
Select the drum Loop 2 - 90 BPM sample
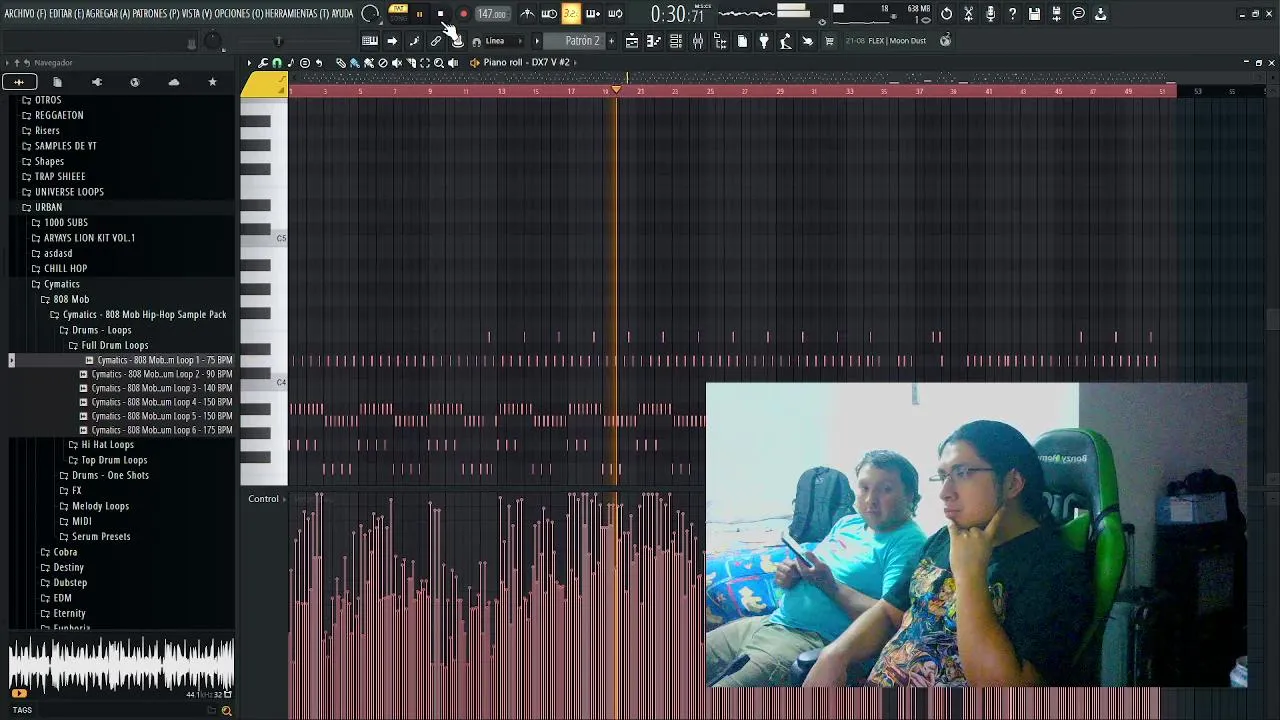click(156, 374)
